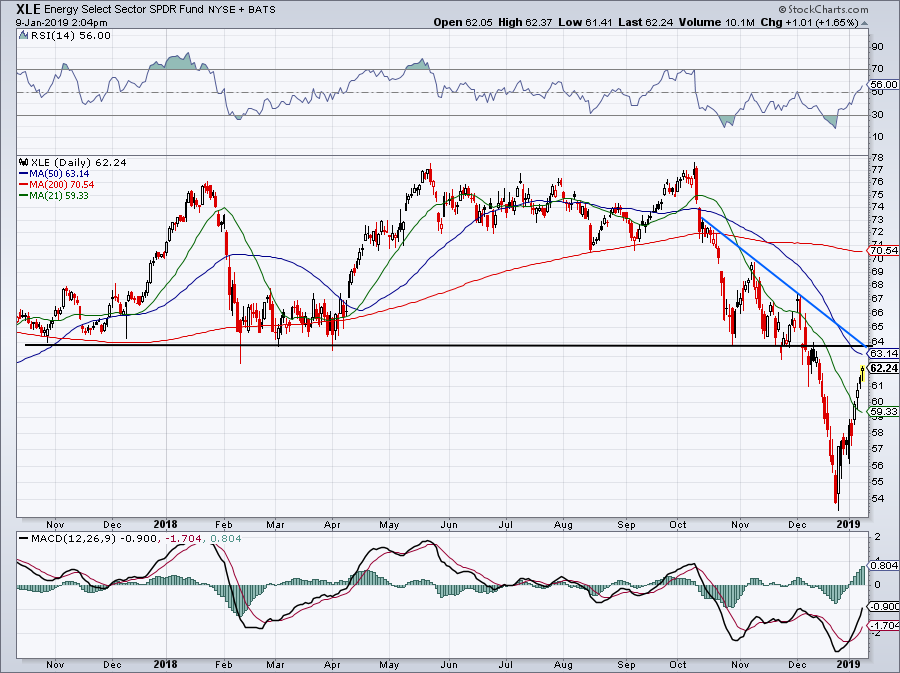Image resolution: width=900 pixels, height=673 pixels.
Task: Click the 'Volume 10.1M' quote value
Action: point(716,22)
